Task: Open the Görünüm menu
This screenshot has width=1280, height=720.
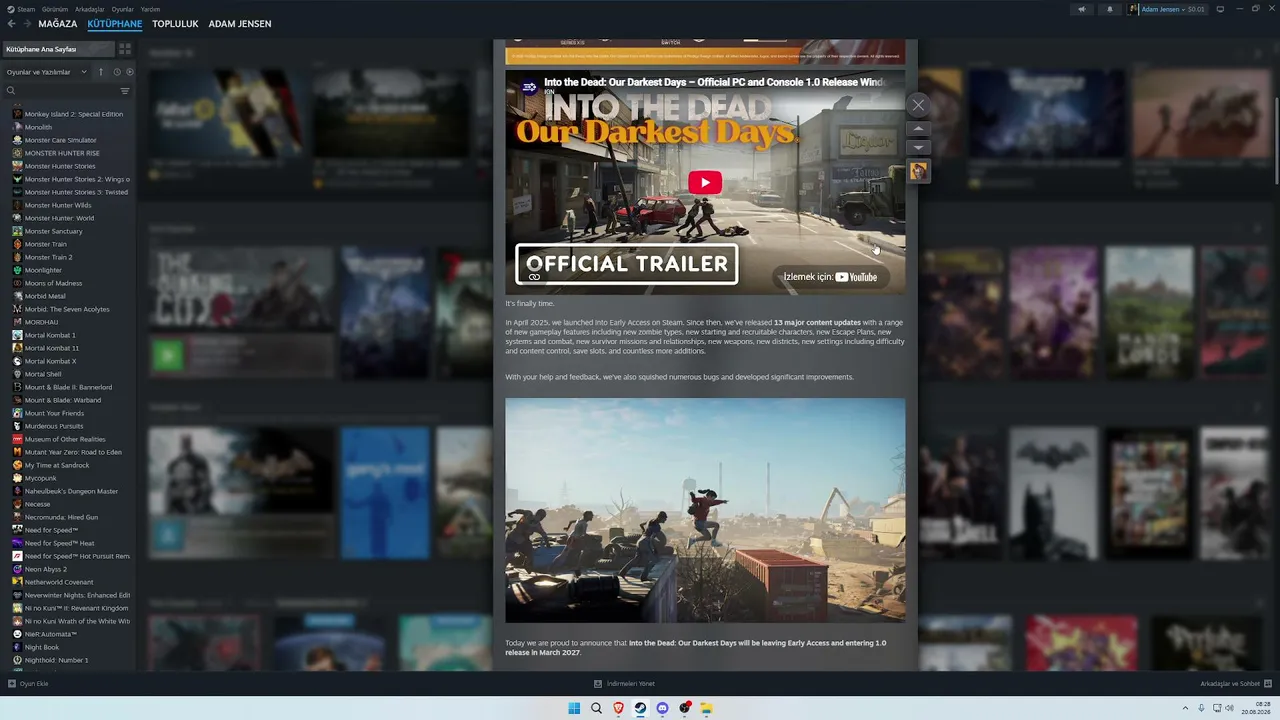Action: point(55,9)
